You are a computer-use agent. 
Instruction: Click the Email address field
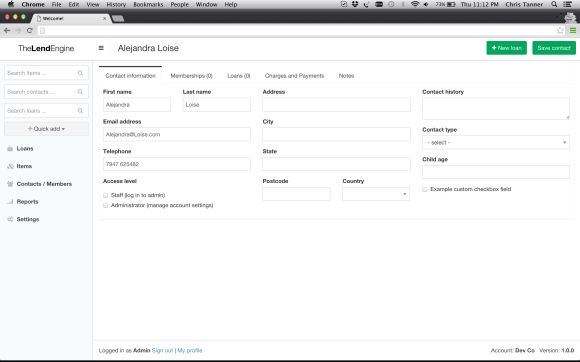(177, 134)
